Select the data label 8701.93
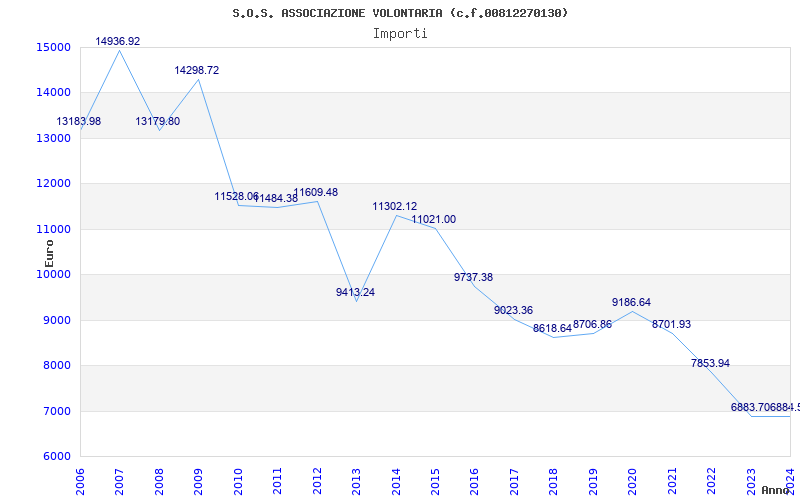Viewport: 800px width, 500px height. pos(671,324)
